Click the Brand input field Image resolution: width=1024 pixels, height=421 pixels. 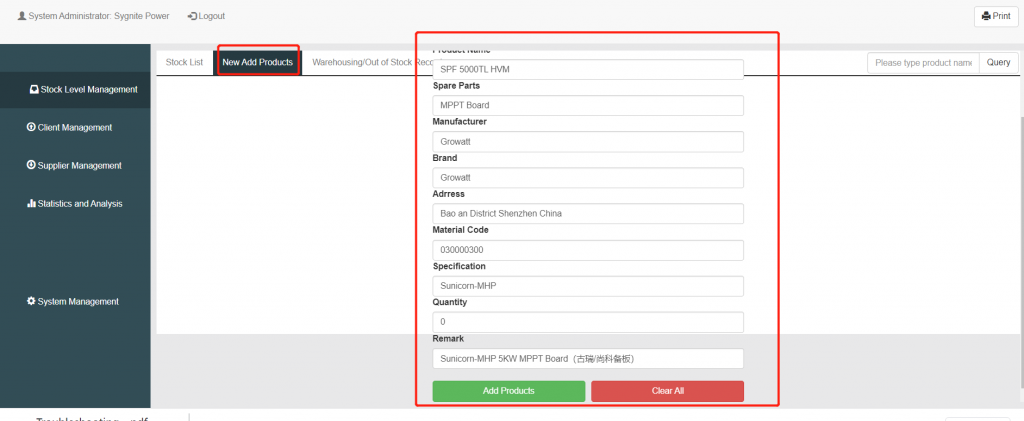click(588, 178)
